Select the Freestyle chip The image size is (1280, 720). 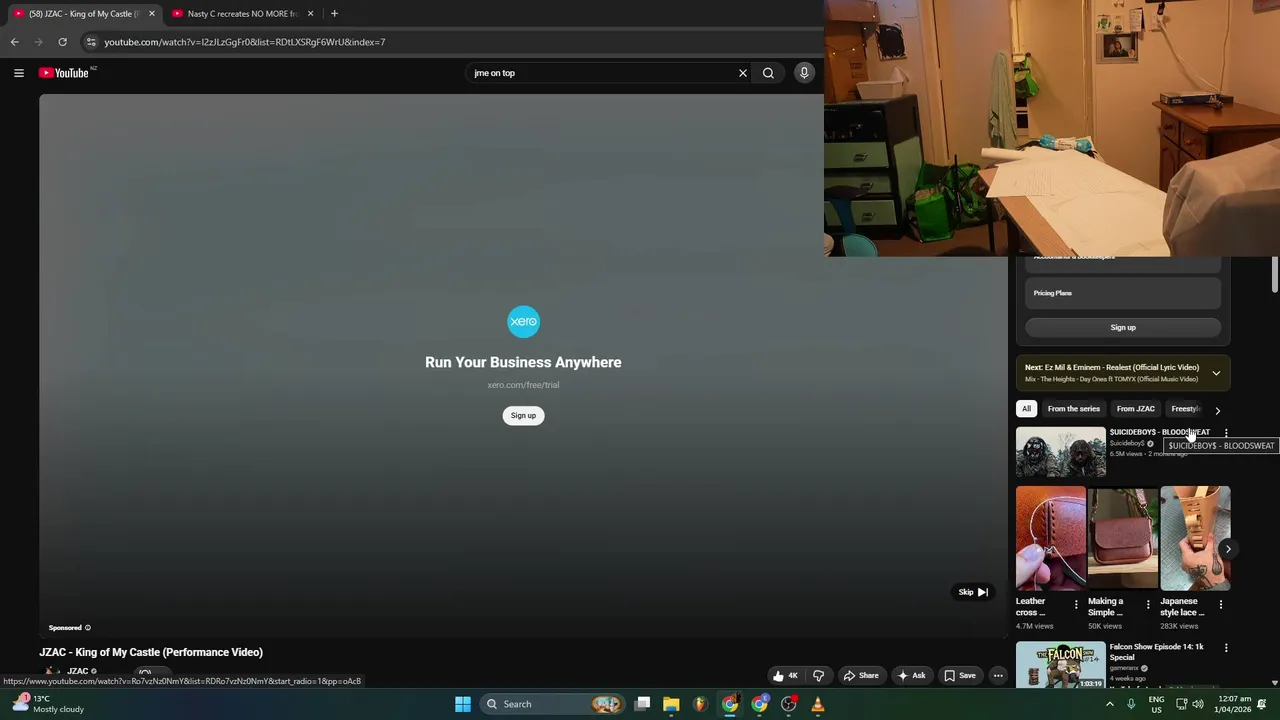pyautogui.click(x=1185, y=409)
